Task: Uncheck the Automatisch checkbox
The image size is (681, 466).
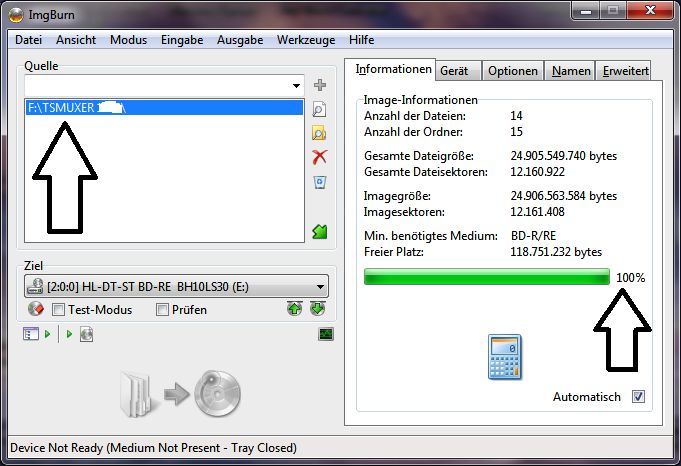Action: click(638, 397)
